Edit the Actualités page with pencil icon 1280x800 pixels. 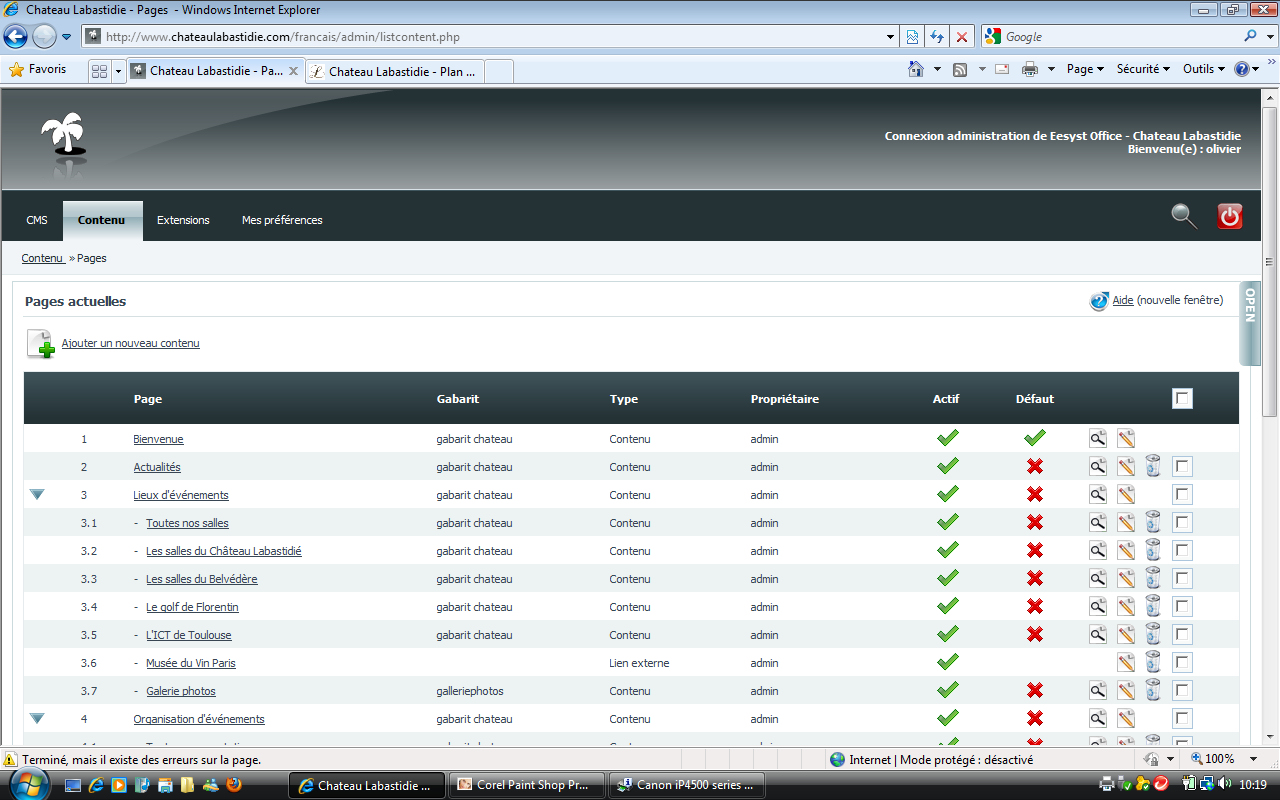coord(1126,466)
